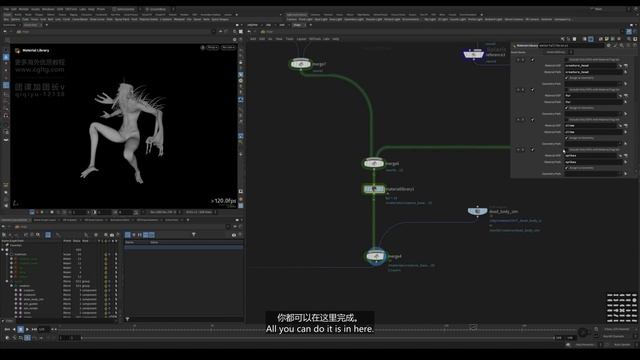Screen dimensions: 640x360
Task: Open the parameter pane gear menu
Action: 609,46
